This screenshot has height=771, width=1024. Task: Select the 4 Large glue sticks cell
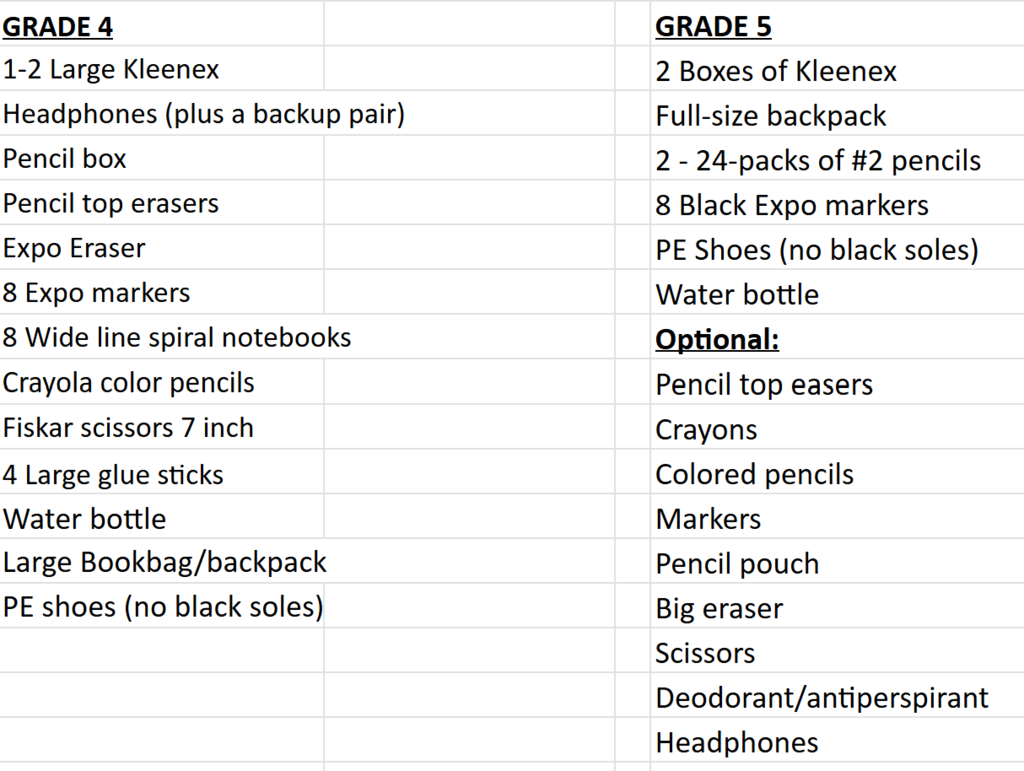[161, 472]
